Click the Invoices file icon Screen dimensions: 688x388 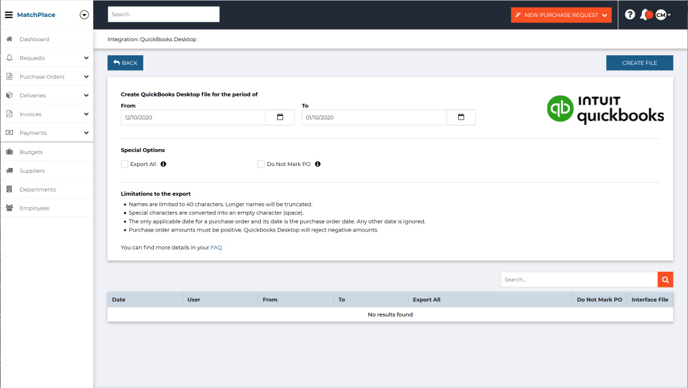pyautogui.click(x=9, y=114)
